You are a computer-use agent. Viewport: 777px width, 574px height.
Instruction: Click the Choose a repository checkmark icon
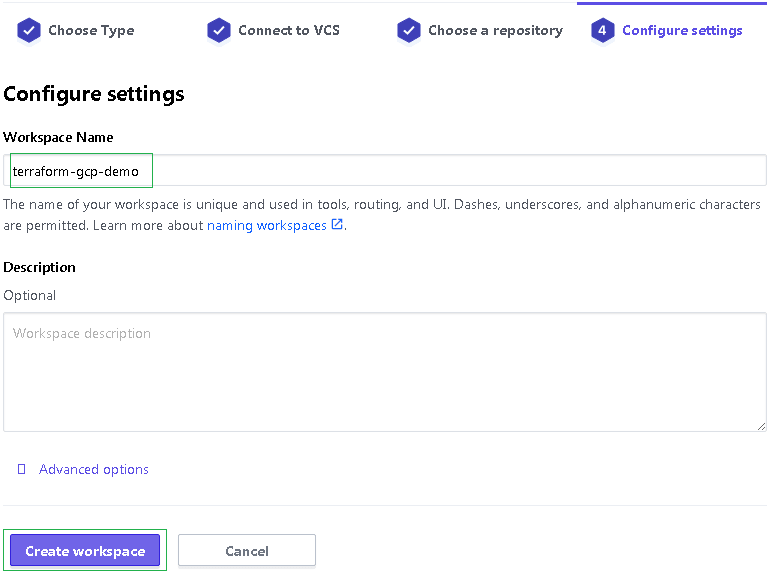tap(409, 31)
